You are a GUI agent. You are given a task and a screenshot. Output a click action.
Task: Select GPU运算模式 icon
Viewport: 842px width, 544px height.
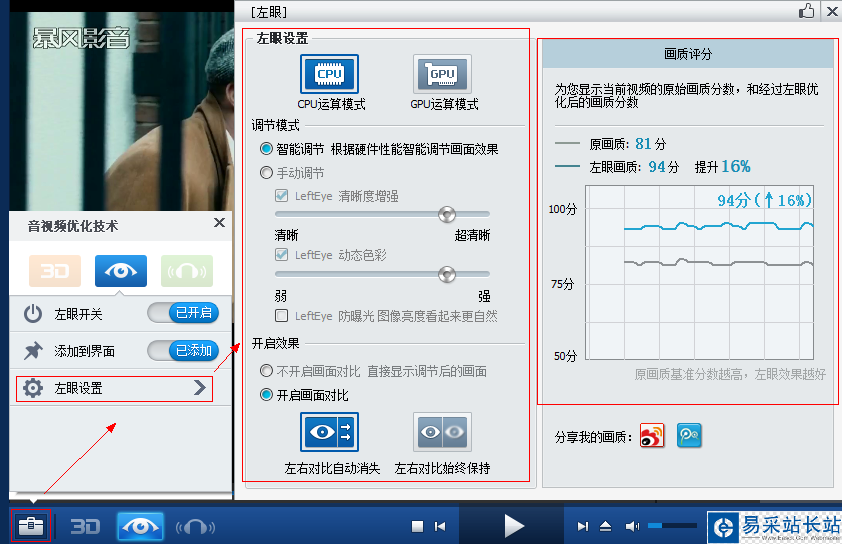coord(442,74)
